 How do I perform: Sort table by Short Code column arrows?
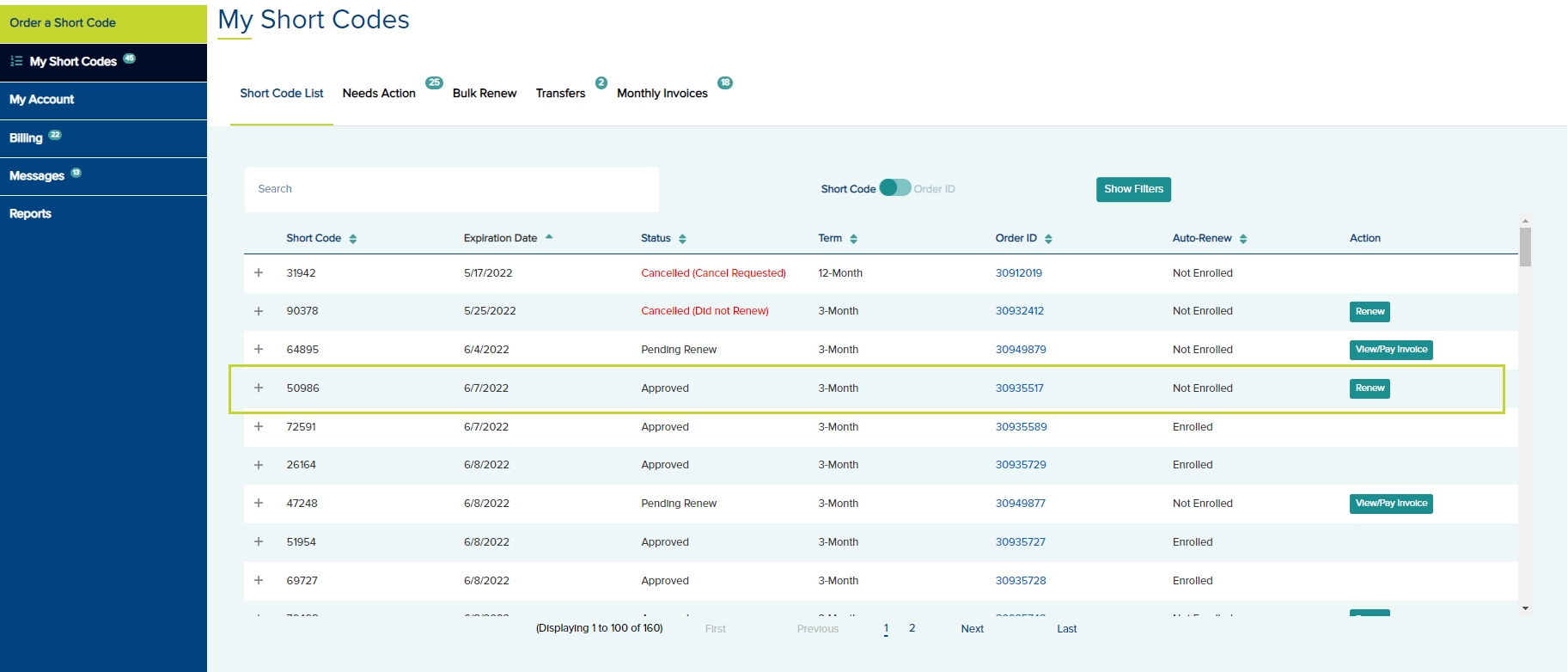[353, 239]
